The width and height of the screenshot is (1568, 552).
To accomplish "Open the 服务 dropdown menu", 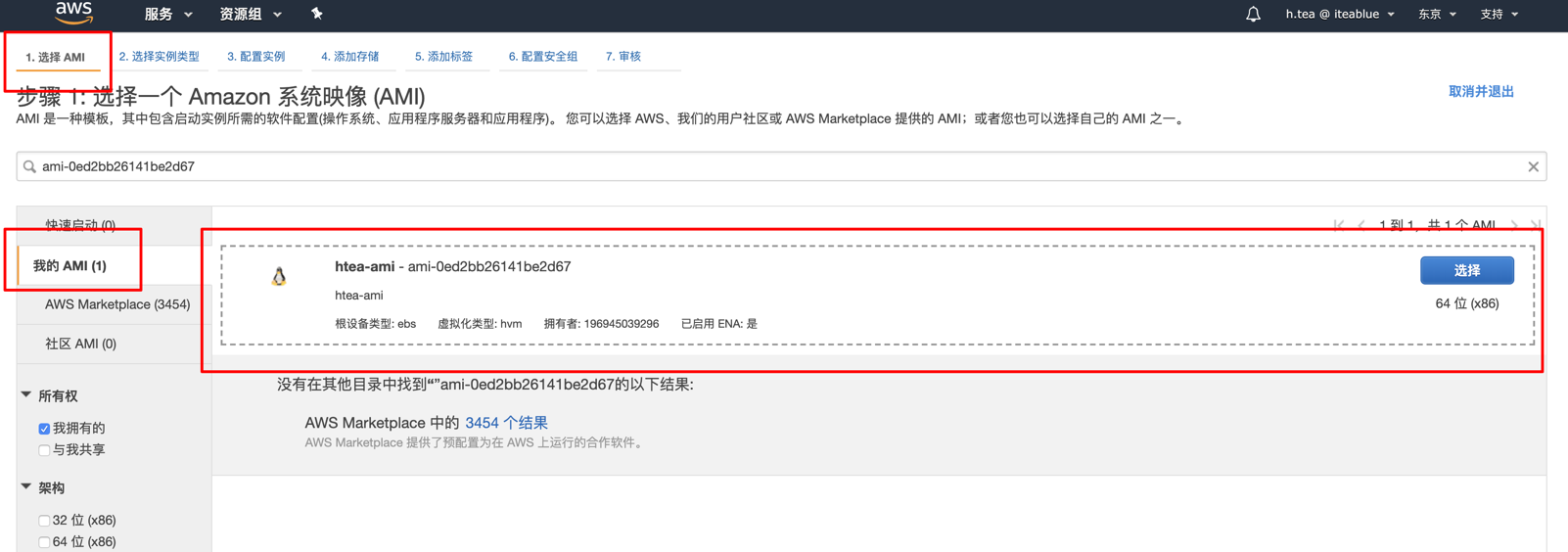I will (168, 15).
